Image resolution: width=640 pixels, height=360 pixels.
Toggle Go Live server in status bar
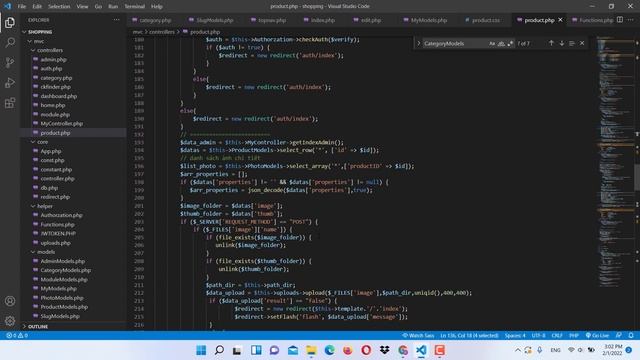click(x=597, y=336)
